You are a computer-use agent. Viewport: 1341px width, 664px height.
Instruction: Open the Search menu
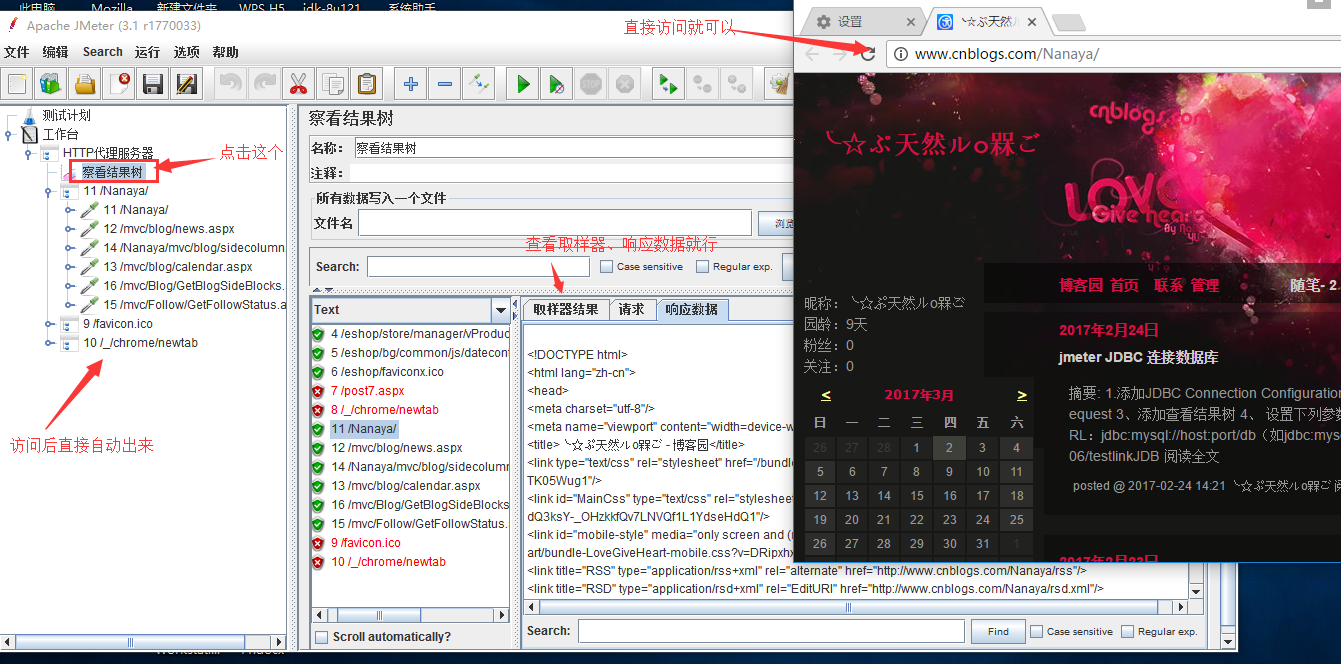pyautogui.click(x=103, y=52)
